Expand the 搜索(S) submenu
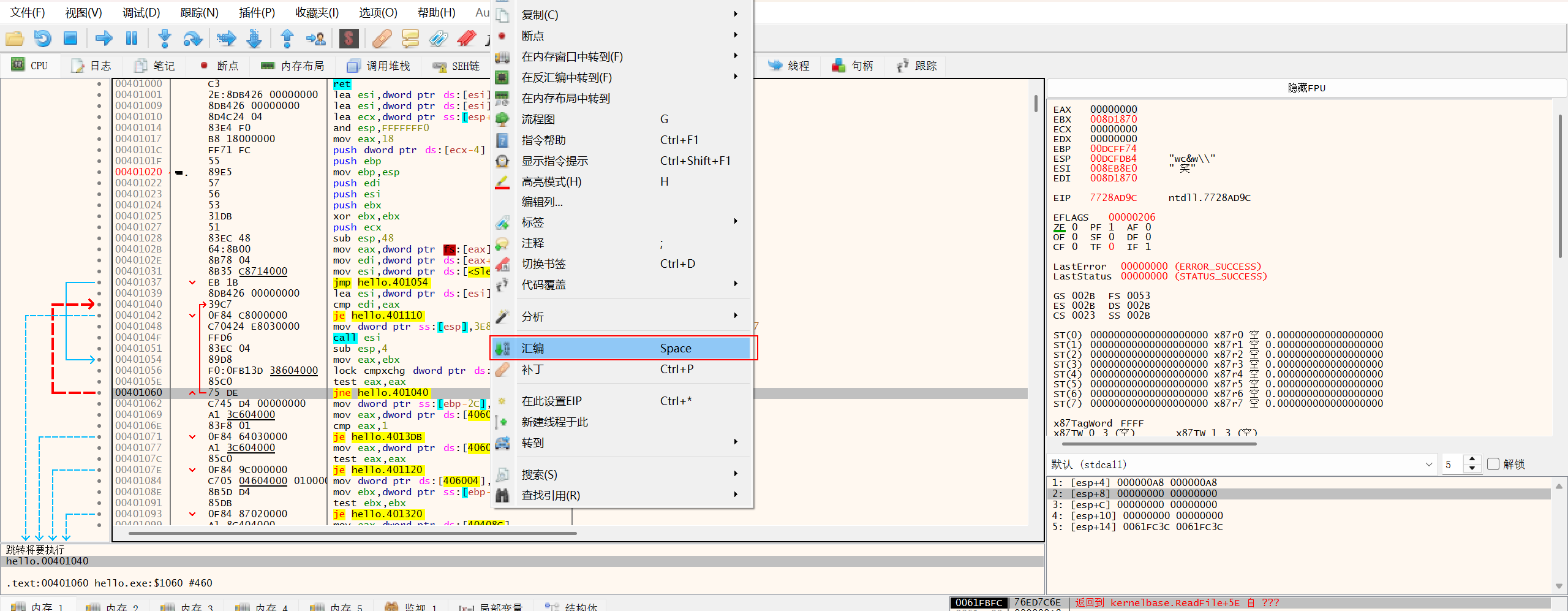Screen dimensions: 1568x611 pos(624,474)
